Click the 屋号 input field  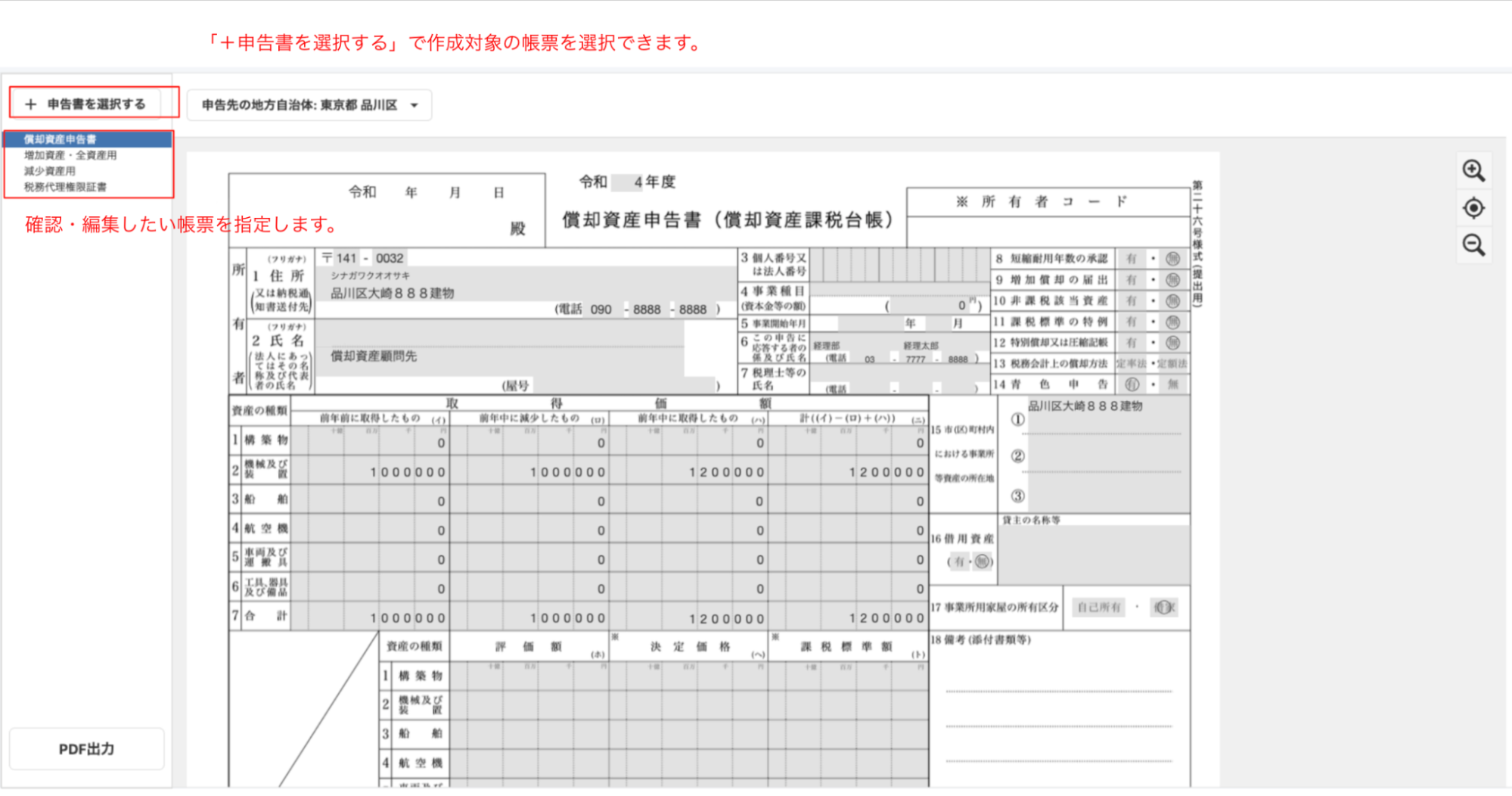pos(623,386)
